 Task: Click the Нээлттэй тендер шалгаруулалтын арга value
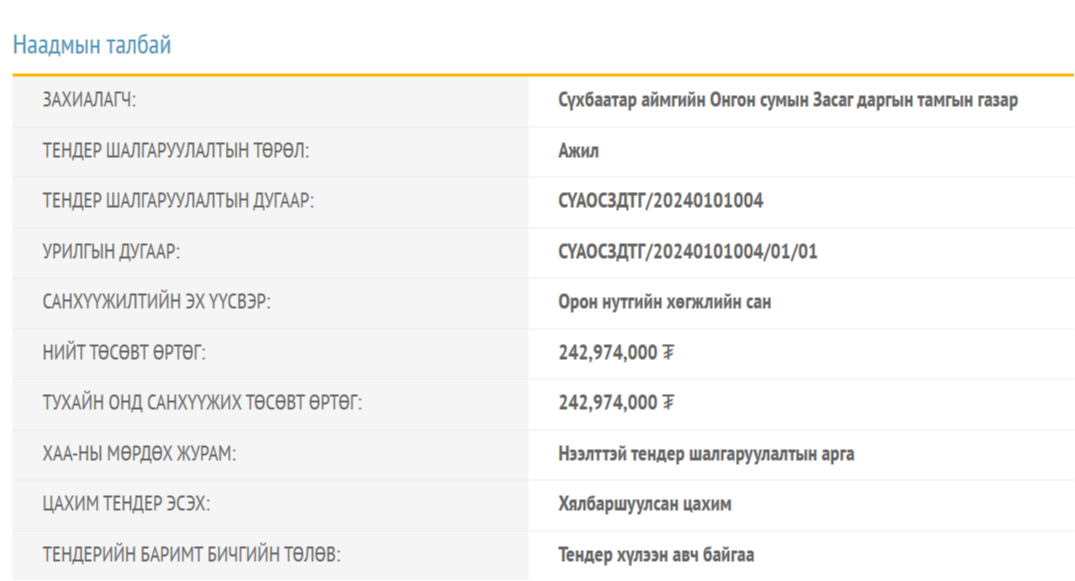(x=706, y=454)
